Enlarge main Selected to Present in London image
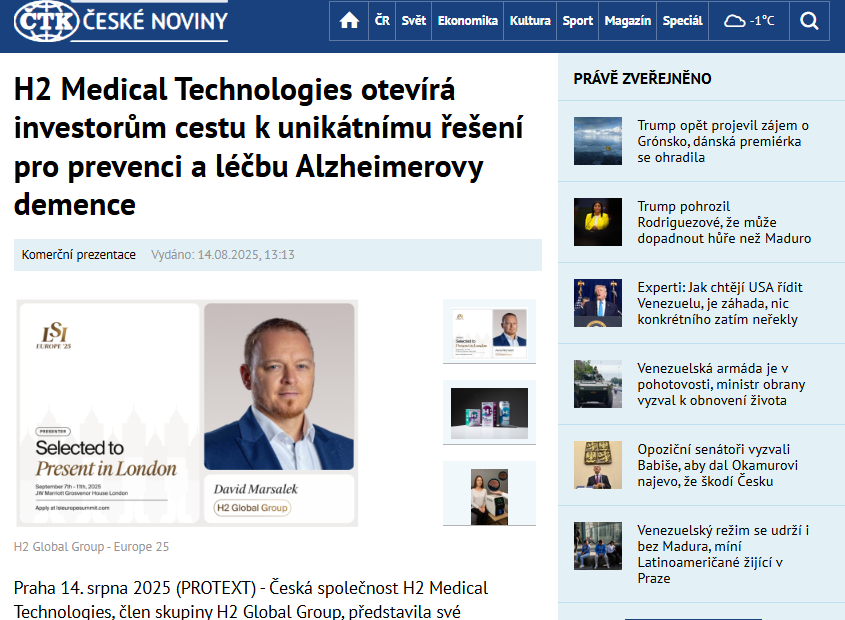Image resolution: width=845 pixels, height=620 pixels. (187, 414)
